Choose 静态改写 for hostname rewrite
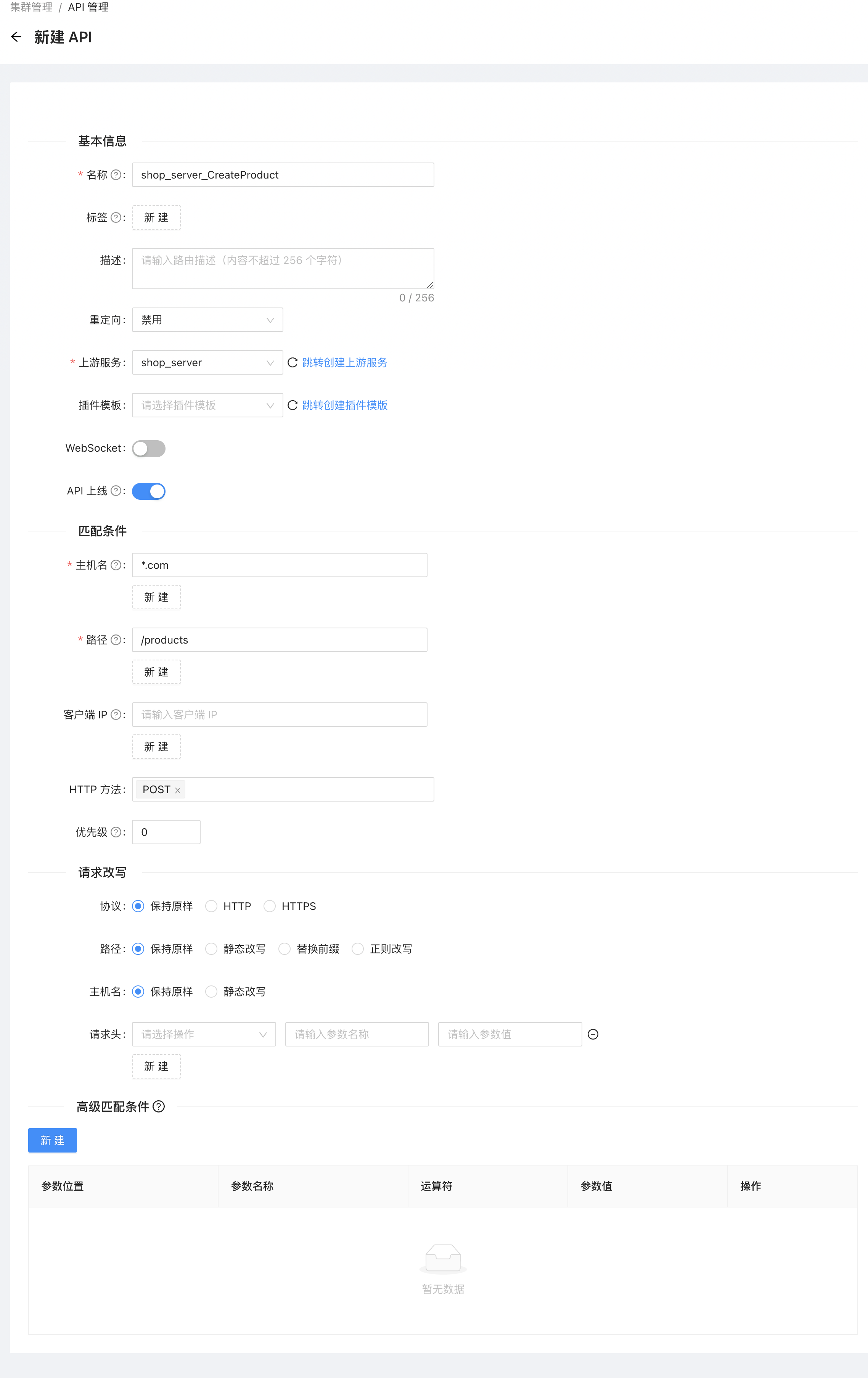This screenshot has height=1378, width=868. tap(211, 992)
